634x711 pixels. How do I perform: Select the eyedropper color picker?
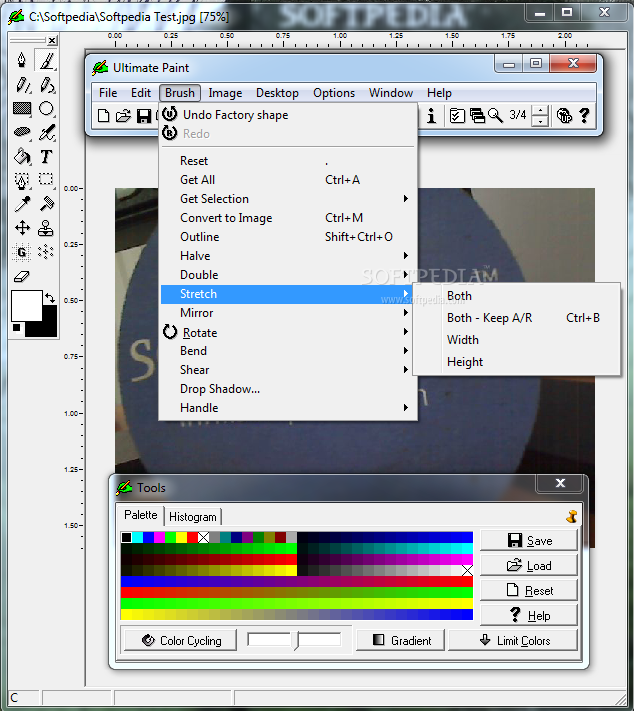click(x=22, y=204)
